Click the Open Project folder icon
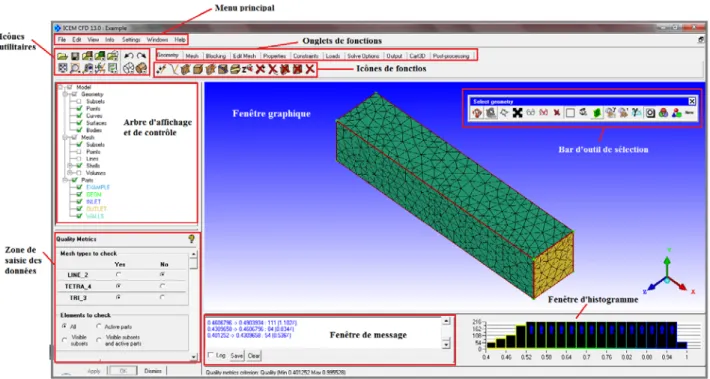The height and width of the screenshot is (379, 710). pyautogui.click(x=62, y=57)
